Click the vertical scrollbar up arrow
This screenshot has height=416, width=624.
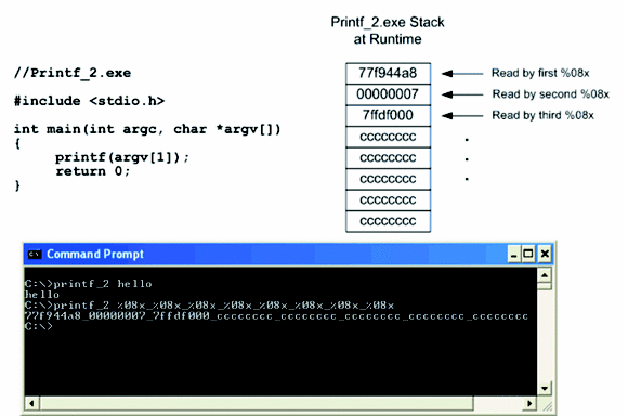pyautogui.click(x=545, y=275)
